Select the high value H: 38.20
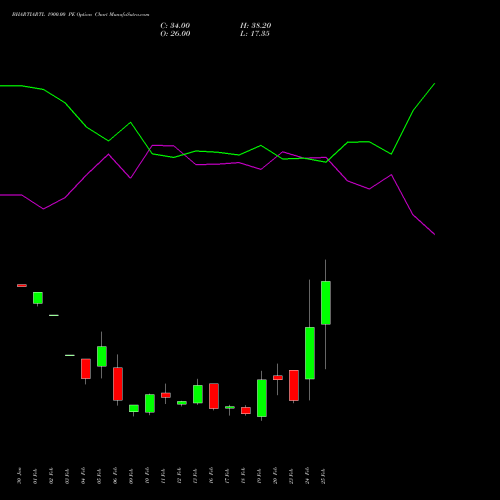Viewport: 500px width, 500px height. [256, 25]
